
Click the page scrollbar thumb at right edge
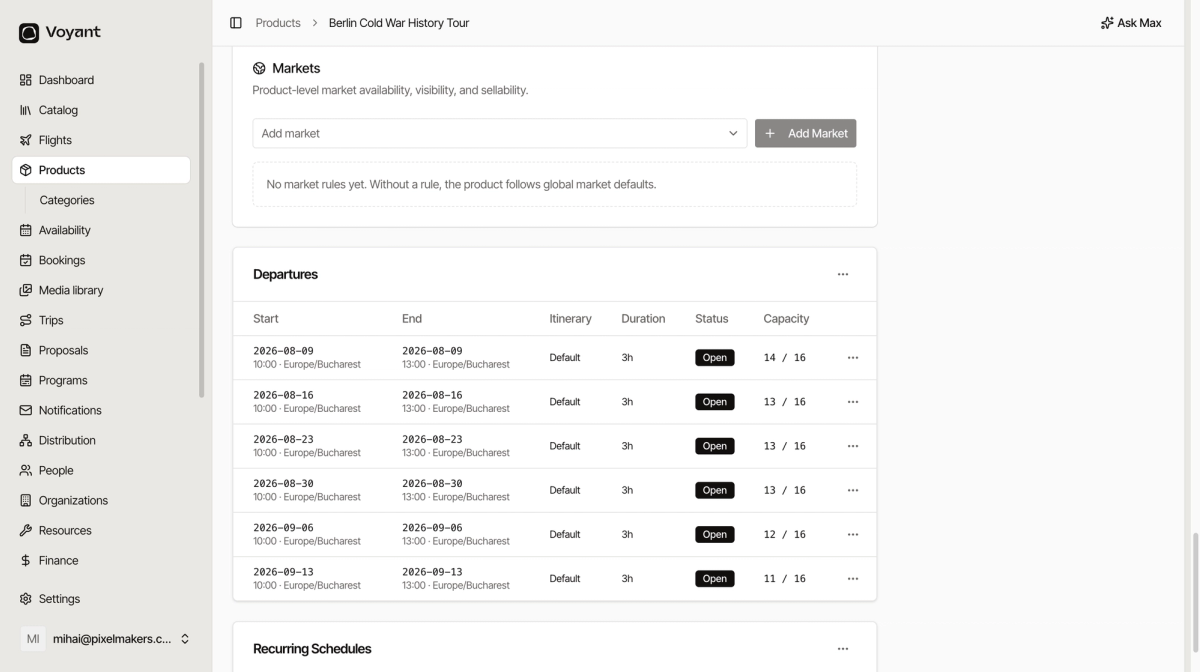pyautogui.click(x=1195, y=591)
